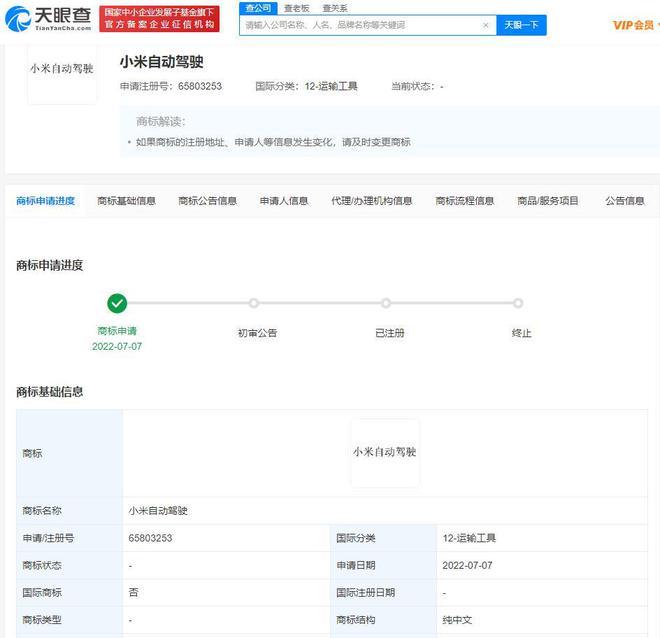Viewport: 660px width, 638px height.
Task: Click the red official credit agency banner
Action: point(159,19)
